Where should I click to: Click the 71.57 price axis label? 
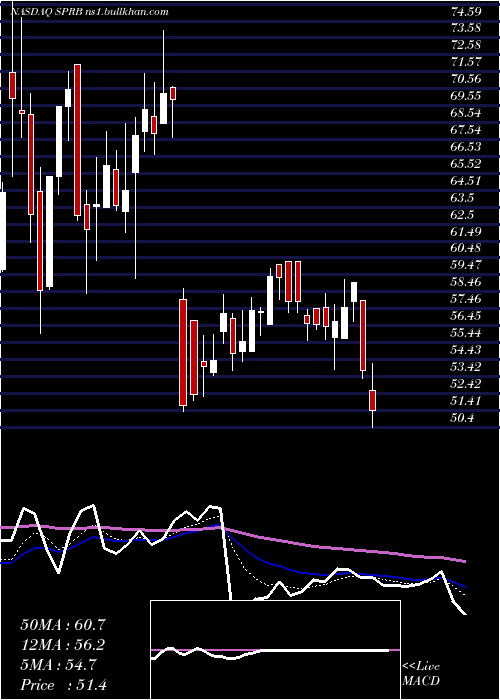coord(466,62)
